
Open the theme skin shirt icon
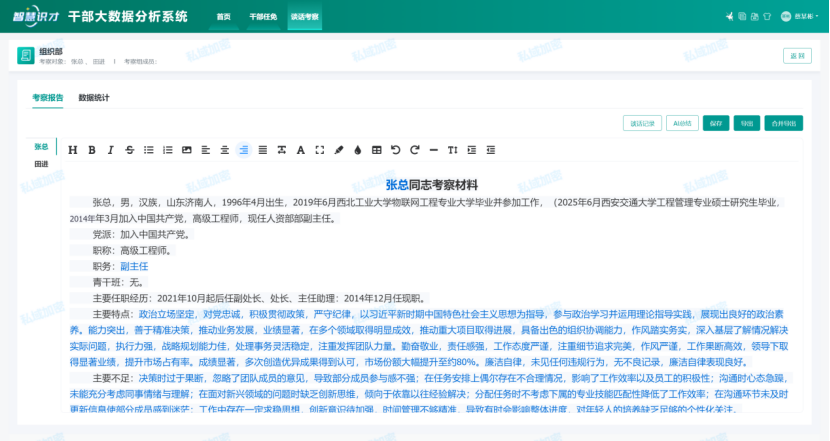[766, 17]
